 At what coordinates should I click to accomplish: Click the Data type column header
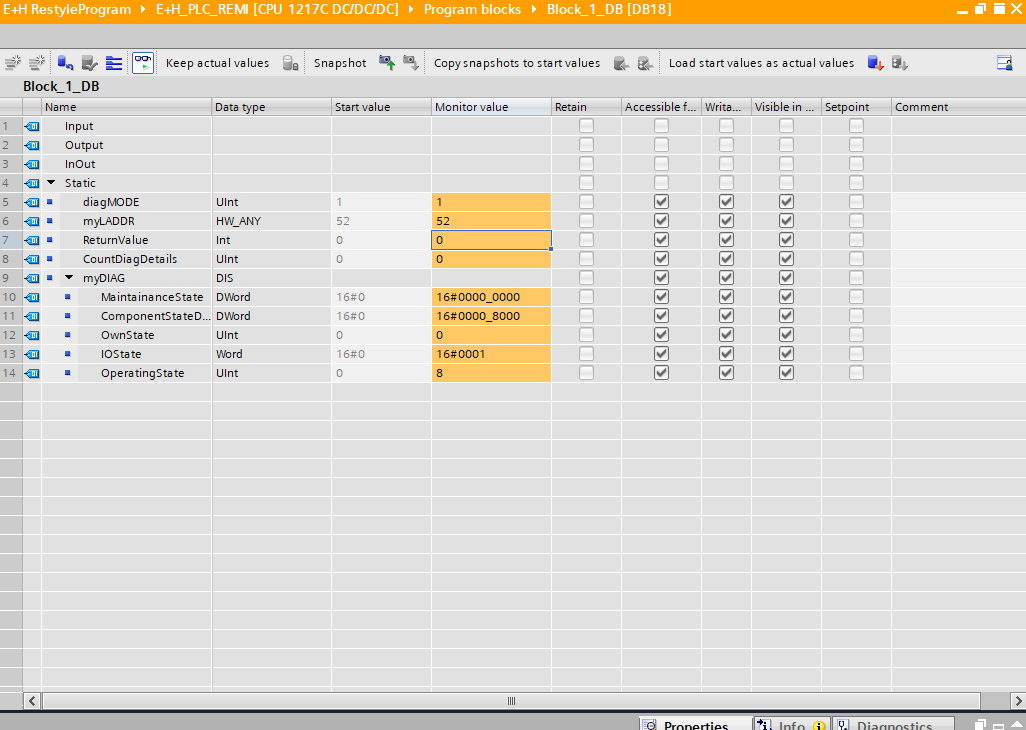pos(270,107)
